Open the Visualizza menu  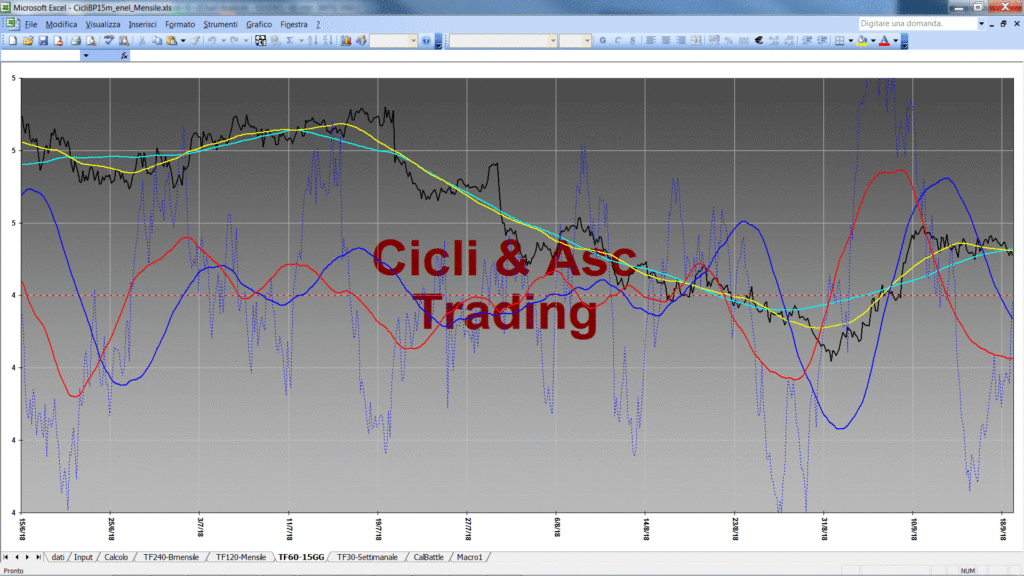tap(103, 24)
